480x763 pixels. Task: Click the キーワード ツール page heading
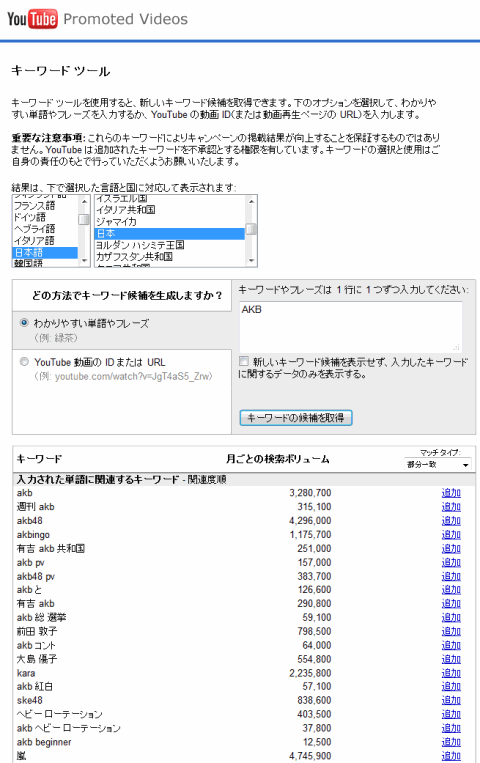60,71
